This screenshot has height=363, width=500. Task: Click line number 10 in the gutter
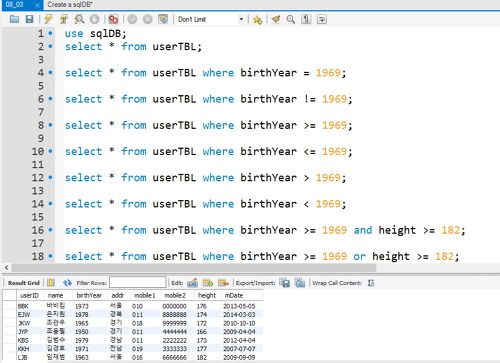point(38,151)
